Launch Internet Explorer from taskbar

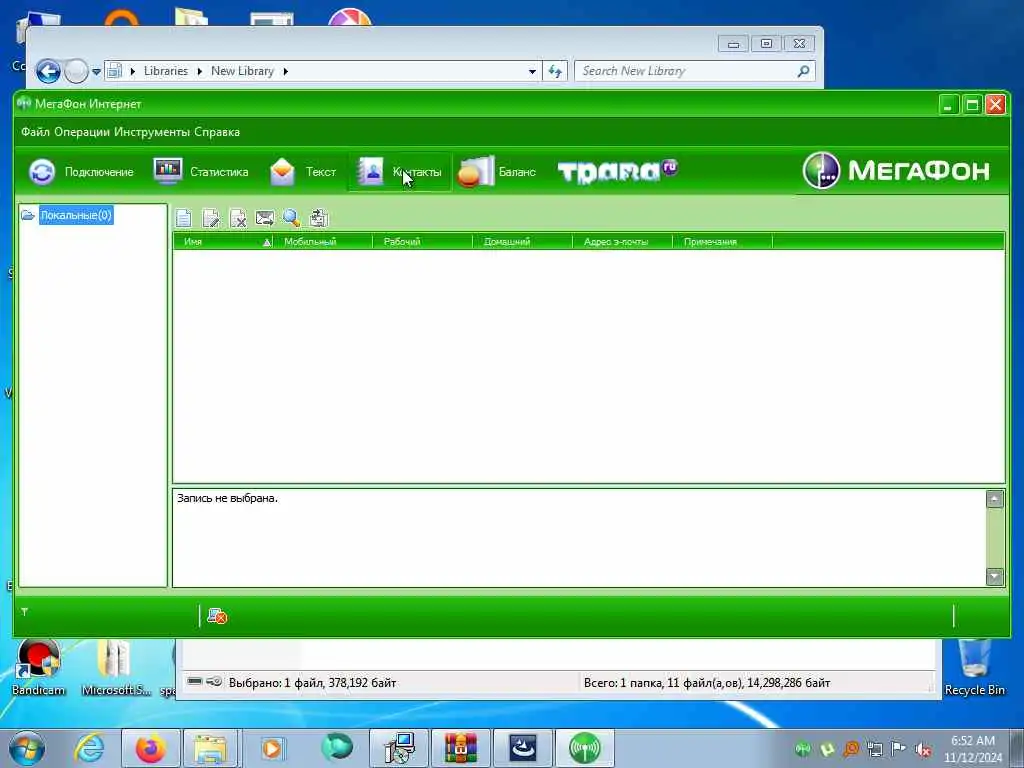coord(89,748)
